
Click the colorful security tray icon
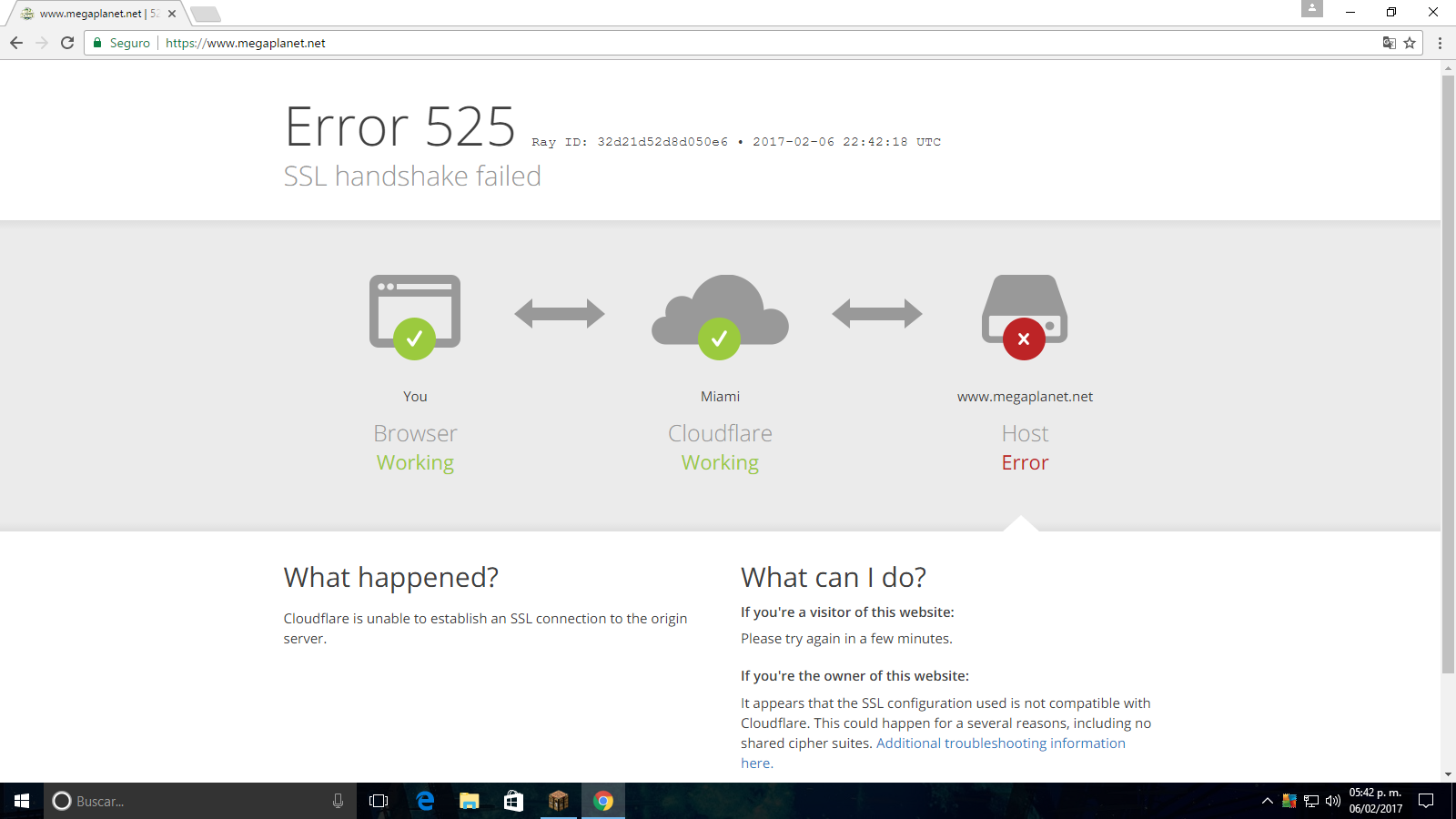point(1289,801)
